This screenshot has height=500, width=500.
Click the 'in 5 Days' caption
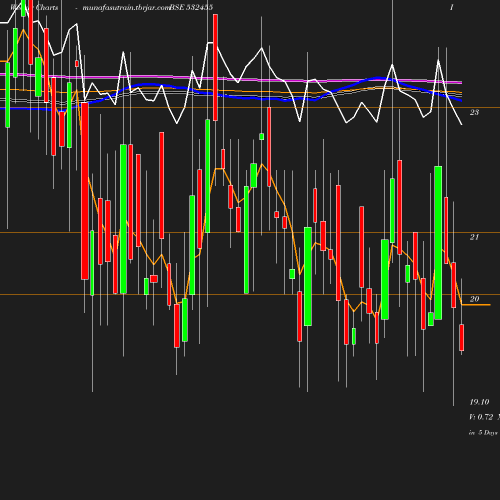pyautogui.click(x=483, y=433)
